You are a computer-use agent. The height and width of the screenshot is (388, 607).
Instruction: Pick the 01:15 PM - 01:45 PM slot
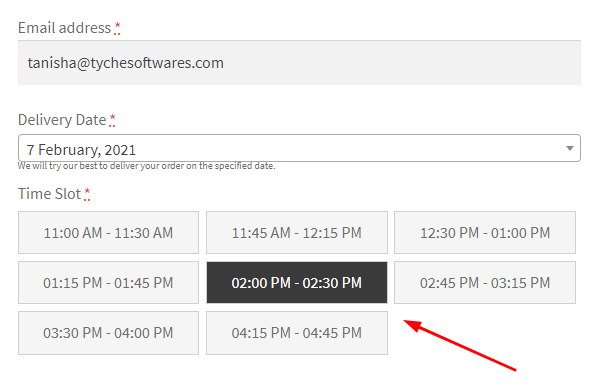coord(108,283)
